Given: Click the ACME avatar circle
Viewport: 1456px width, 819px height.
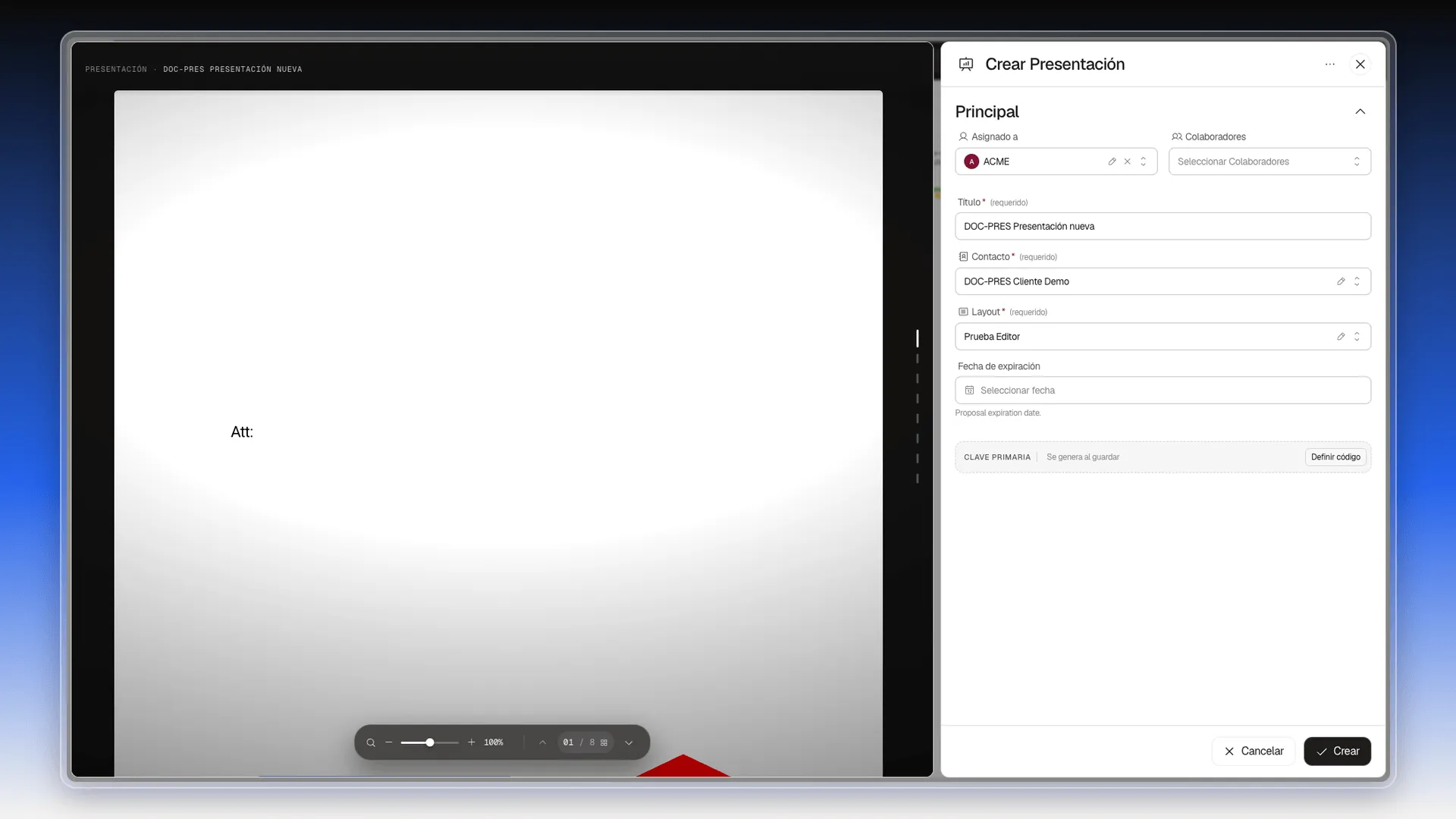Looking at the screenshot, I should [971, 162].
